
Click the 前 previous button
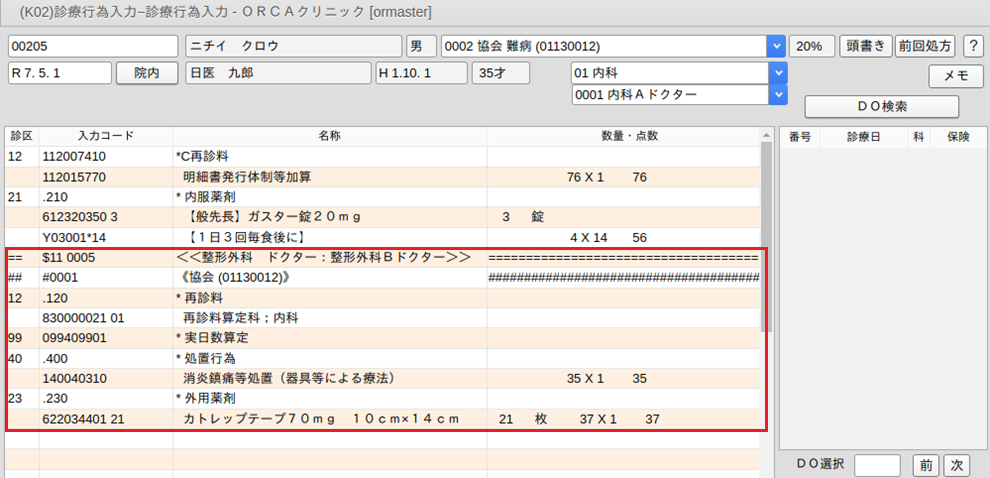click(x=926, y=465)
